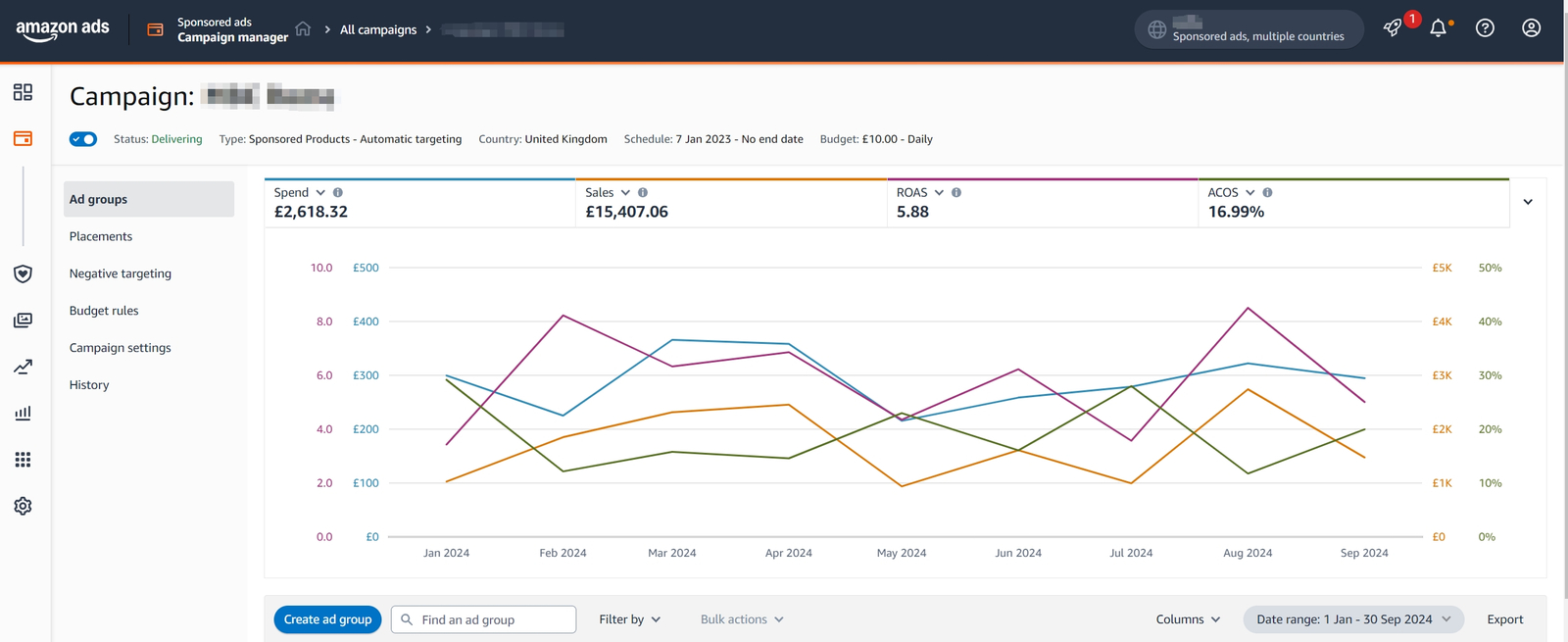This screenshot has width=1568, height=642.
Task: Open the help question mark icon
Action: 1485,28
